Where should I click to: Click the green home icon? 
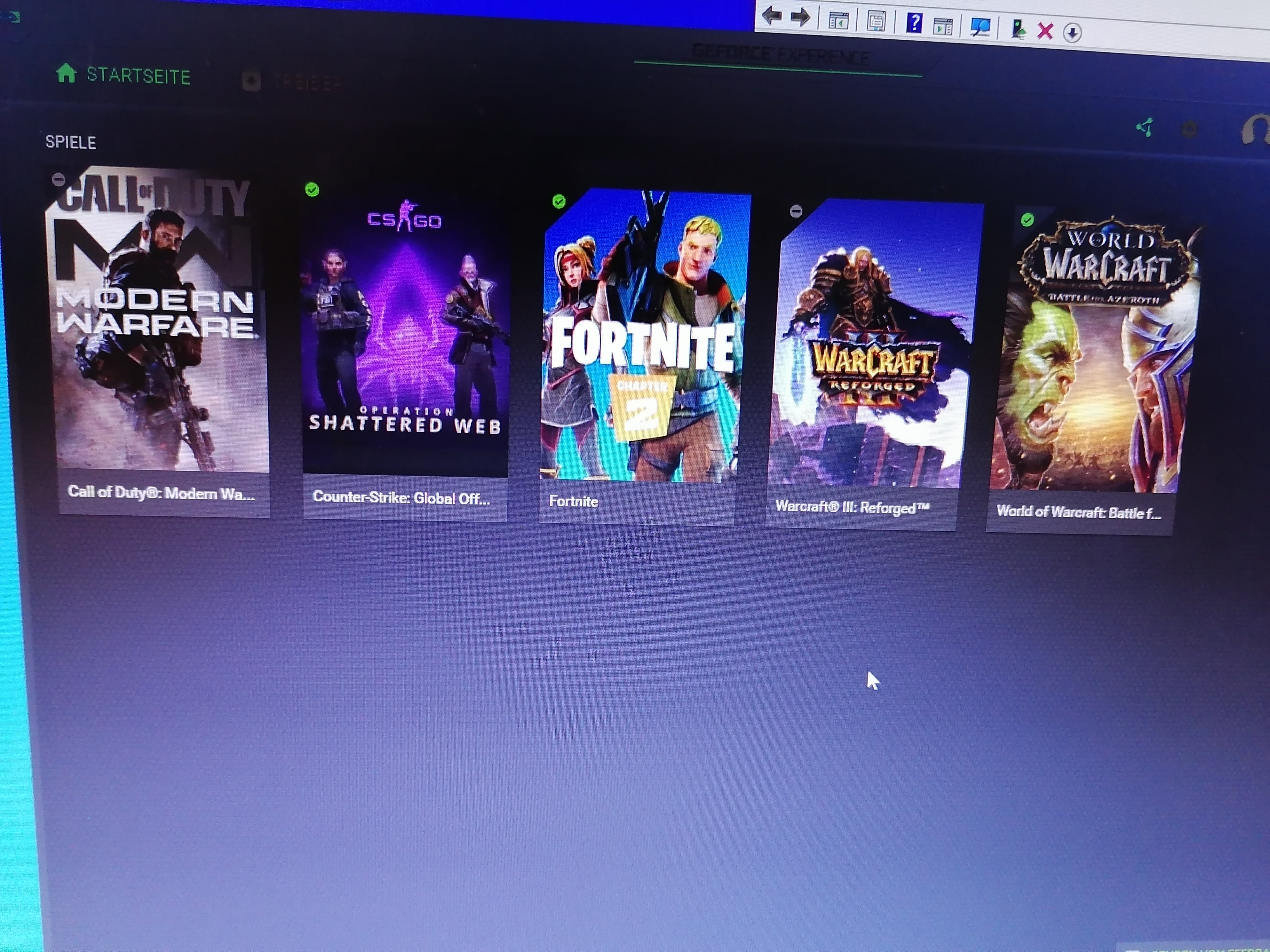[66, 73]
